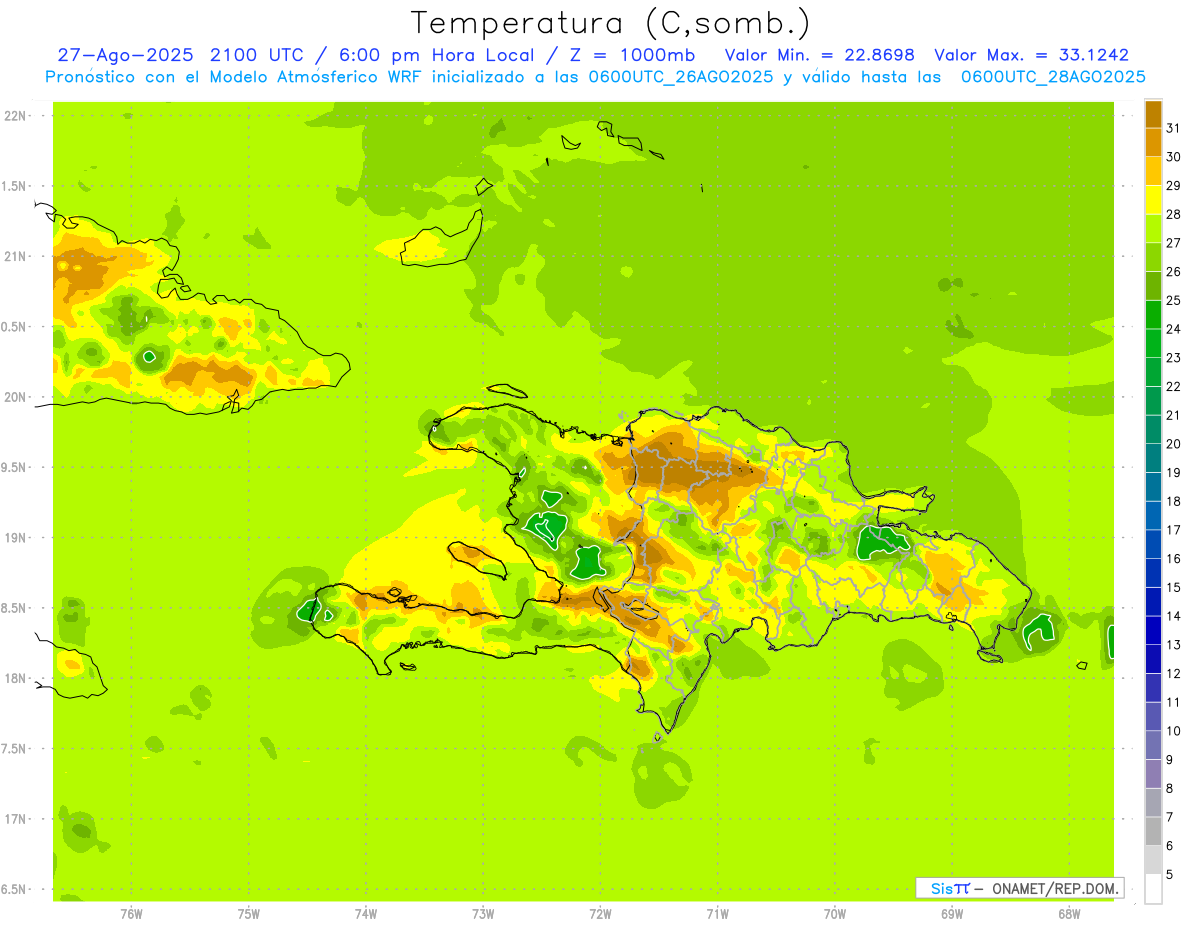Click the color scale value "16"
The width and height of the screenshot is (1200, 927).
click(x=1173, y=559)
